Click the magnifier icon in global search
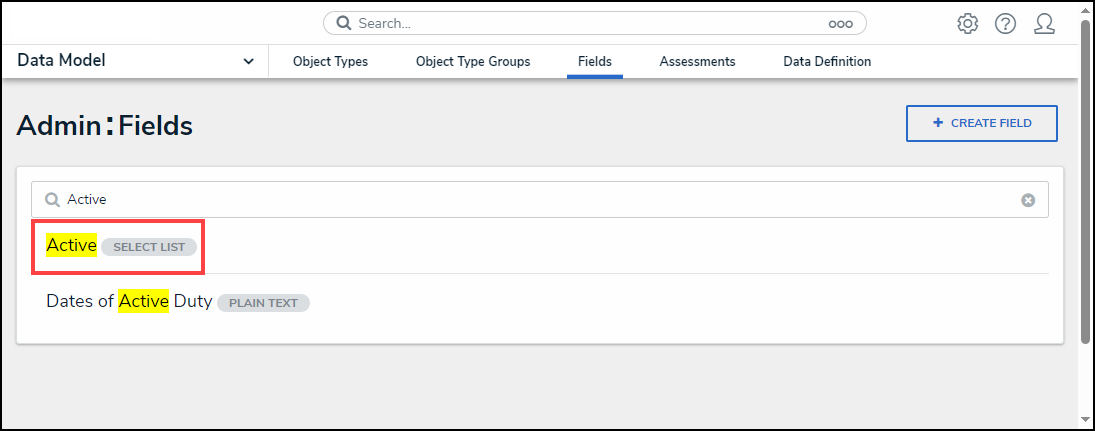Image resolution: width=1095 pixels, height=431 pixels. tap(343, 23)
